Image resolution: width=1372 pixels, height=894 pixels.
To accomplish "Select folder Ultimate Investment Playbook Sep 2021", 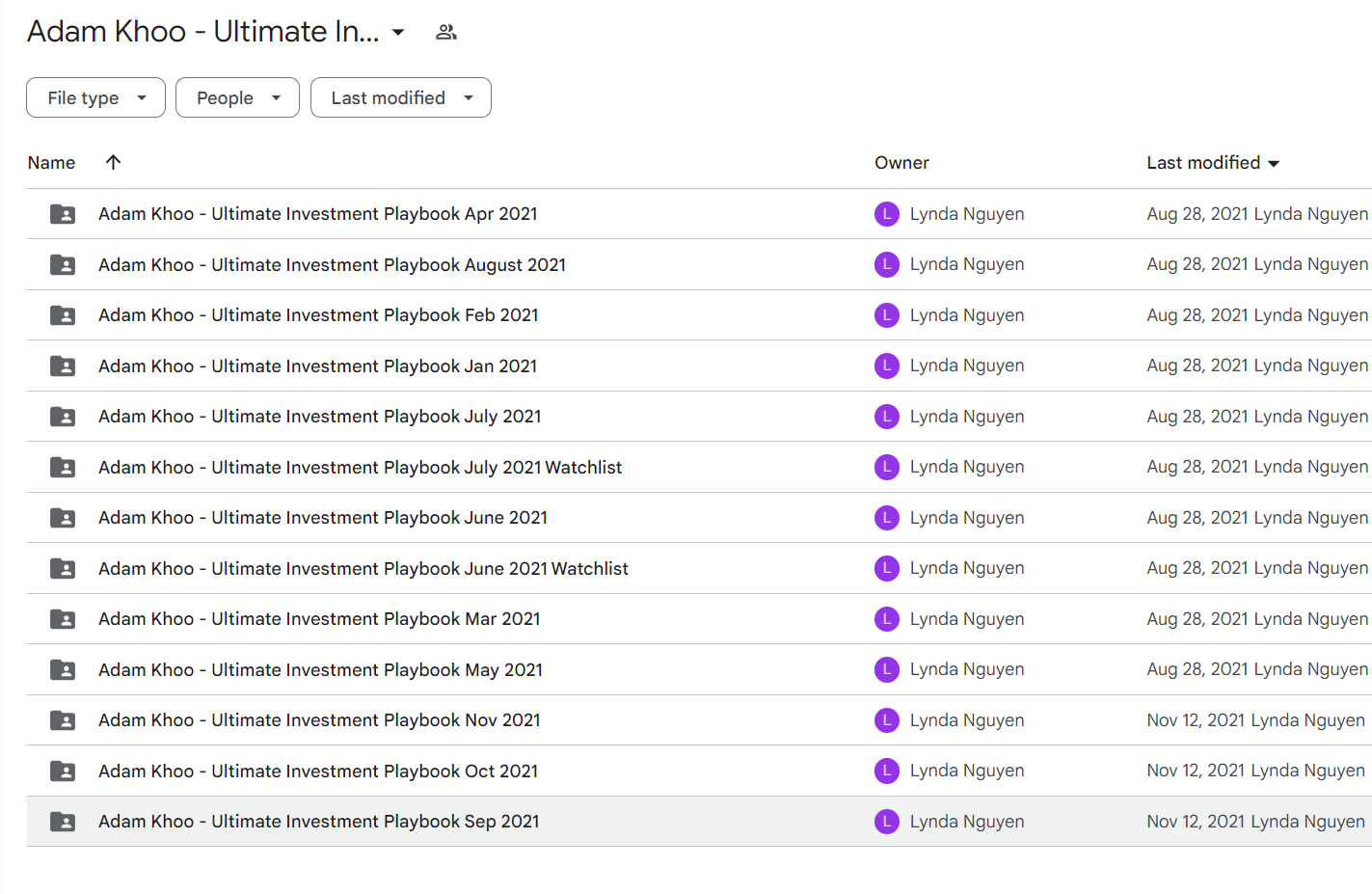I will click(319, 822).
